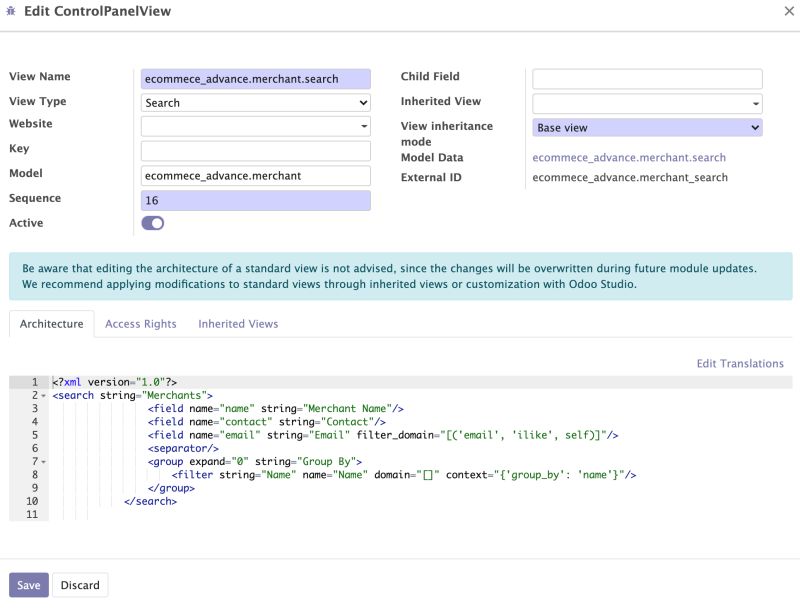Open Edit Translations link

point(740,363)
